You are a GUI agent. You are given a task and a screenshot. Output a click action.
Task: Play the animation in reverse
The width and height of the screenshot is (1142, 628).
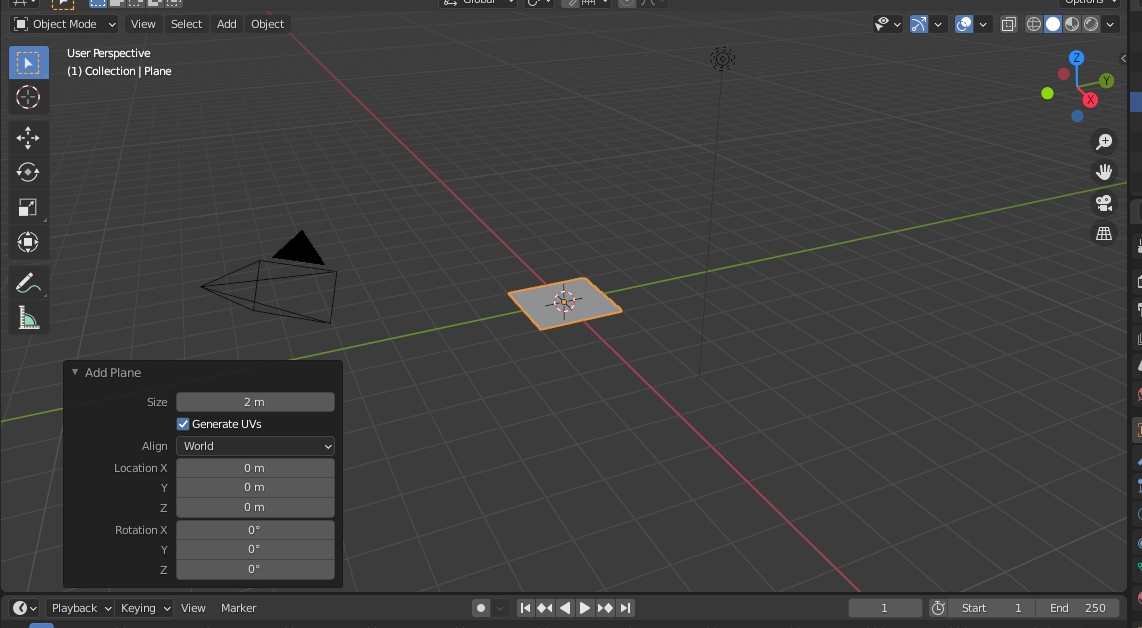tap(564, 608)
